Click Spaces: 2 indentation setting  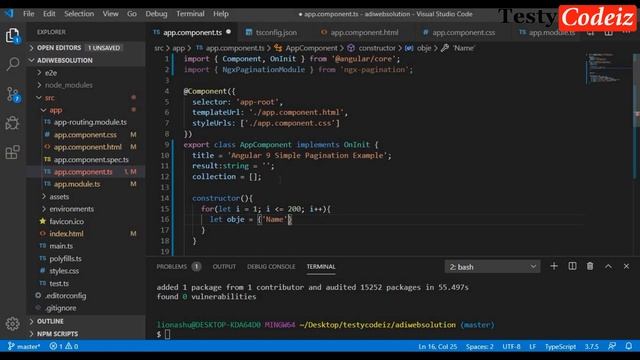(480, 347)
